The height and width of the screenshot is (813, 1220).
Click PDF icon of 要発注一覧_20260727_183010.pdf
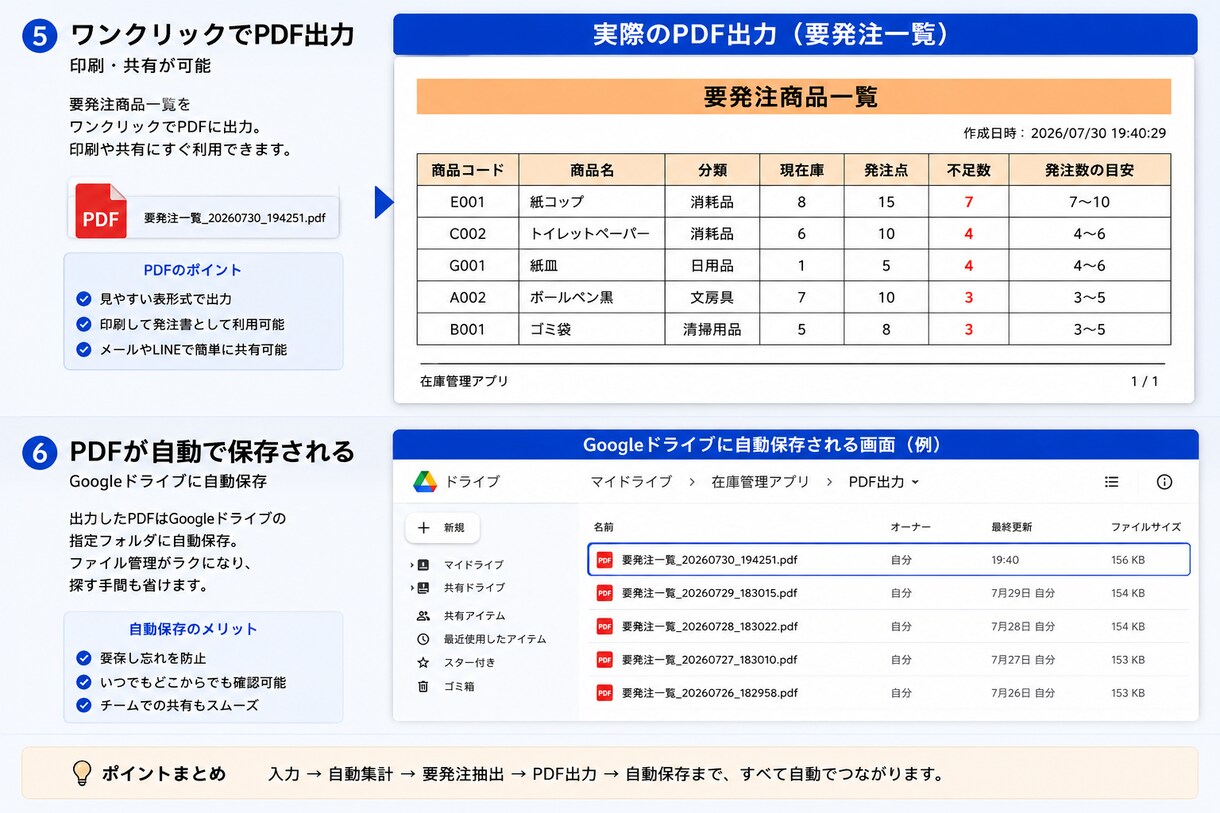pos(604,660)
